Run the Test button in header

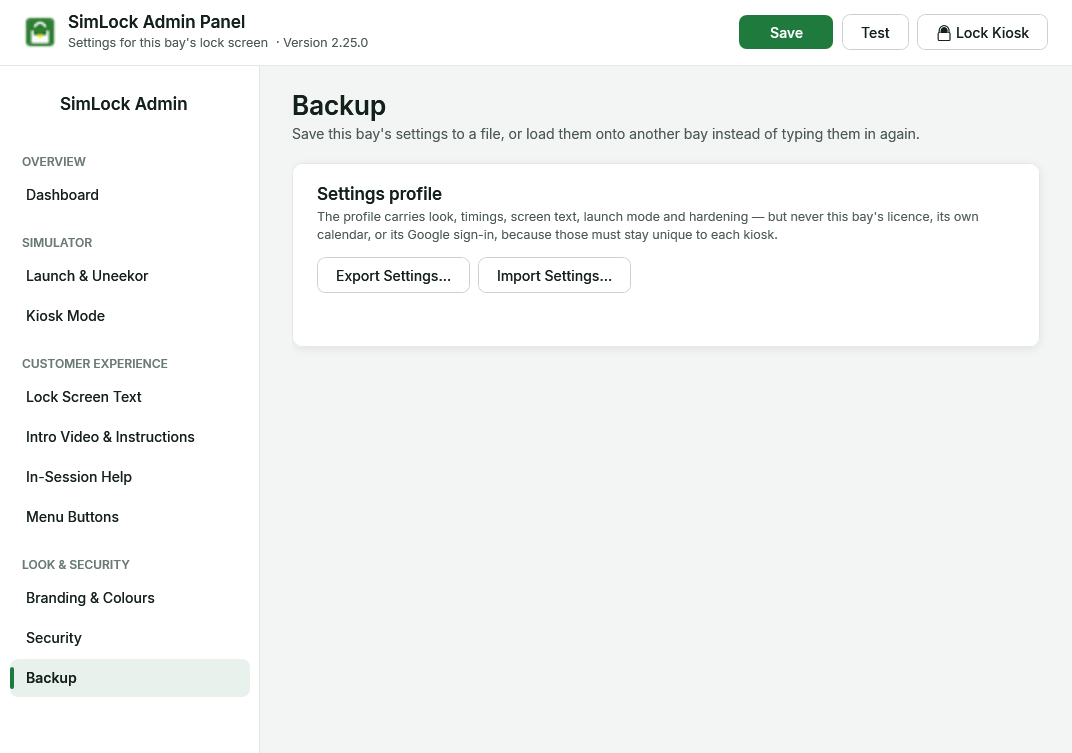(x=875, y=32)
